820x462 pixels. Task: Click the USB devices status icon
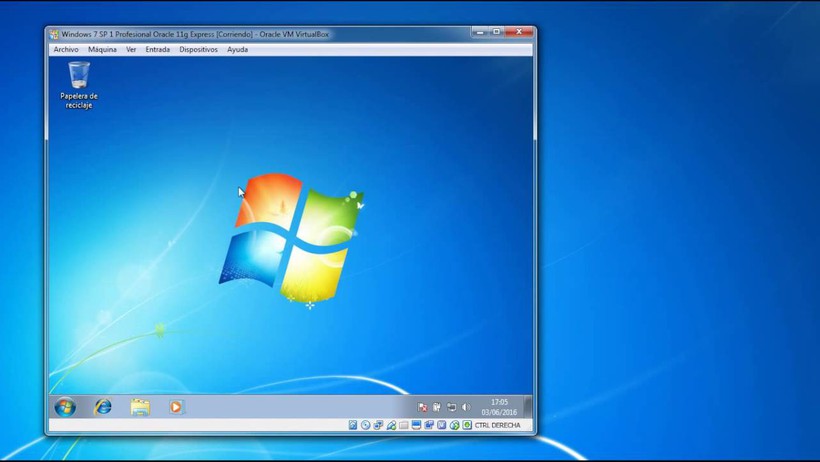point(391,425)
